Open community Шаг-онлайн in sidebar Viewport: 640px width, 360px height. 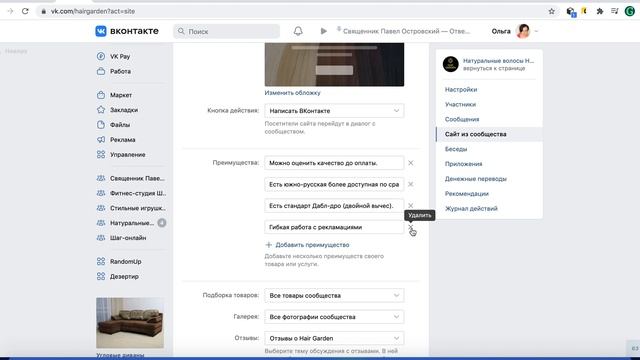pyautogui.click(x=128, y=238)
